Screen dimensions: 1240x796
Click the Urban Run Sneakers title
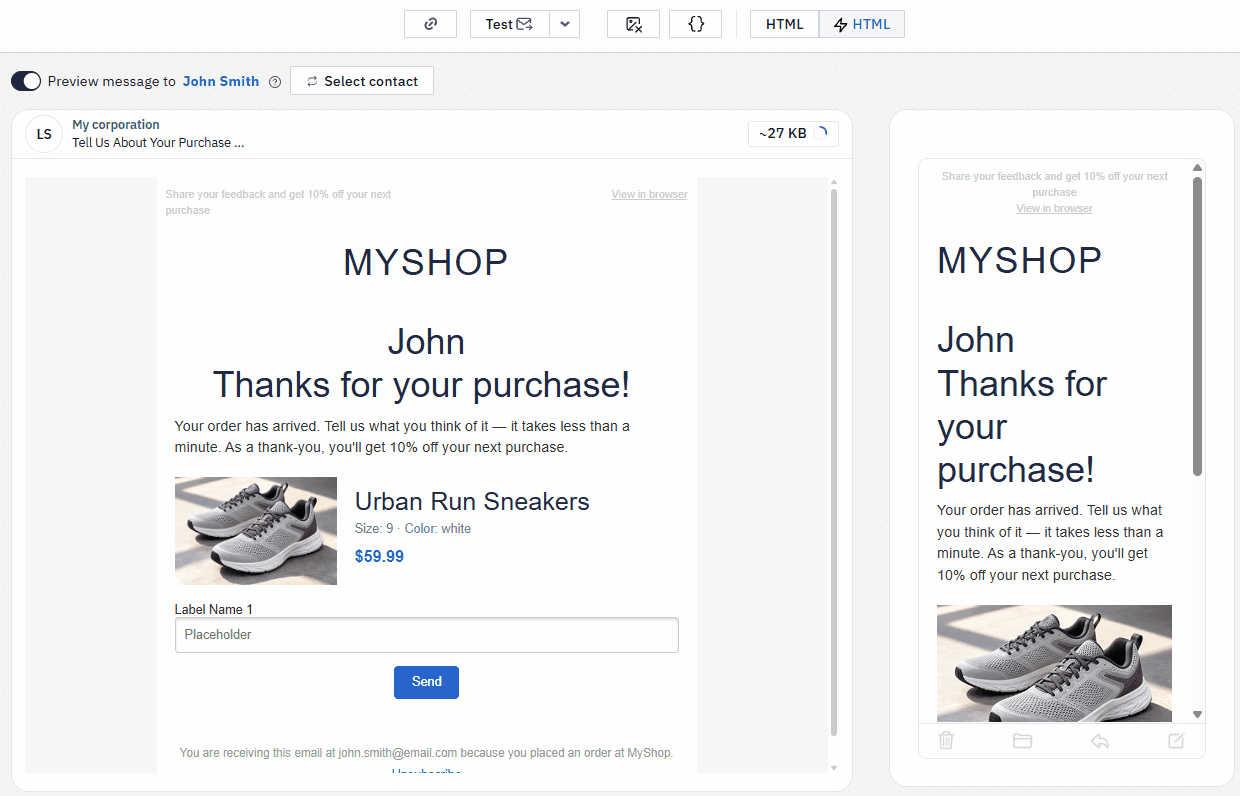[x=472, y=501]
